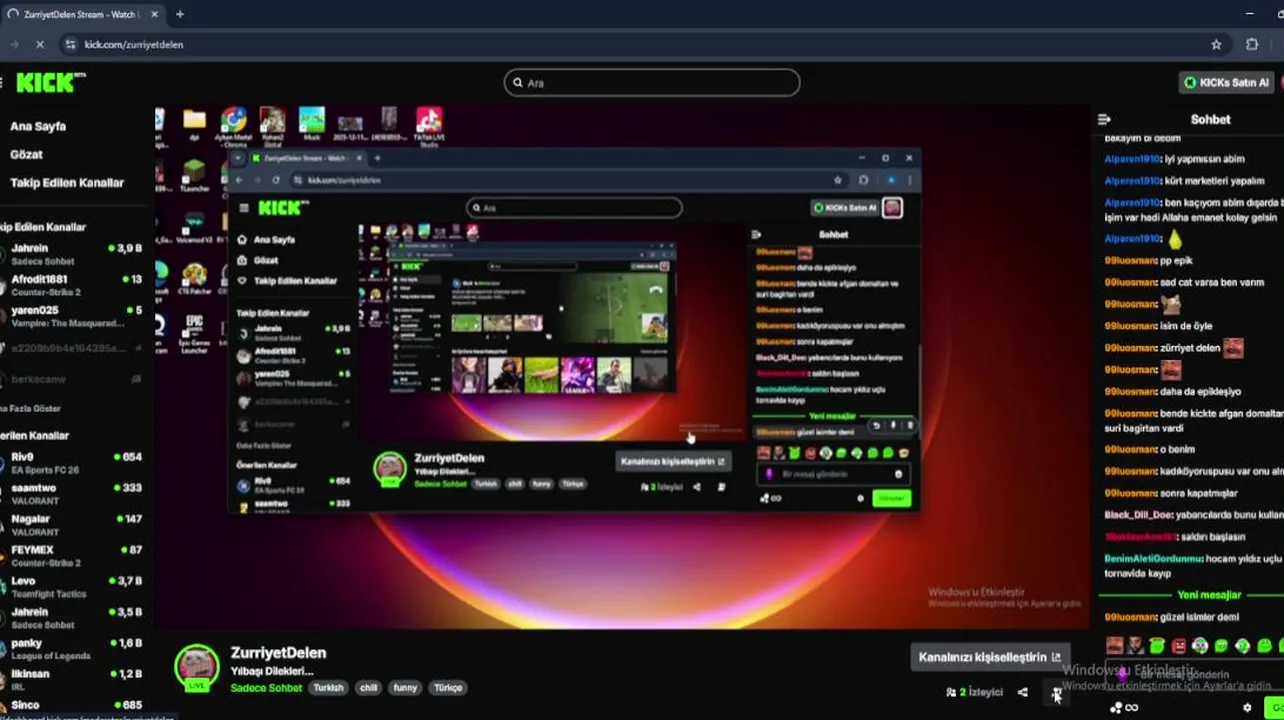The height and width of the screenshot is (720, 1284).
Task: Bookmark this page with the star icon
Action: point(1216,44)
